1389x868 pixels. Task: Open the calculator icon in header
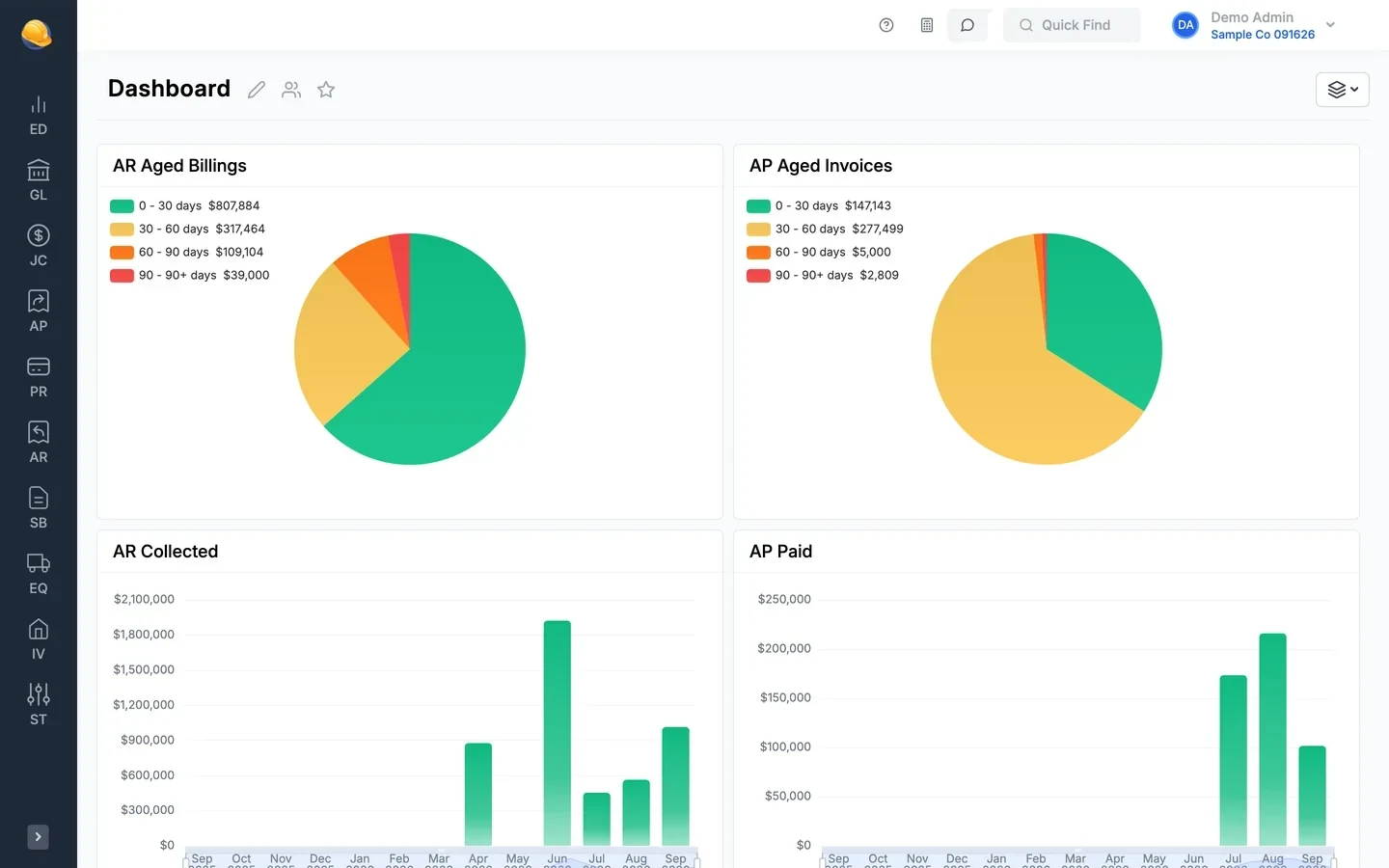927,25
